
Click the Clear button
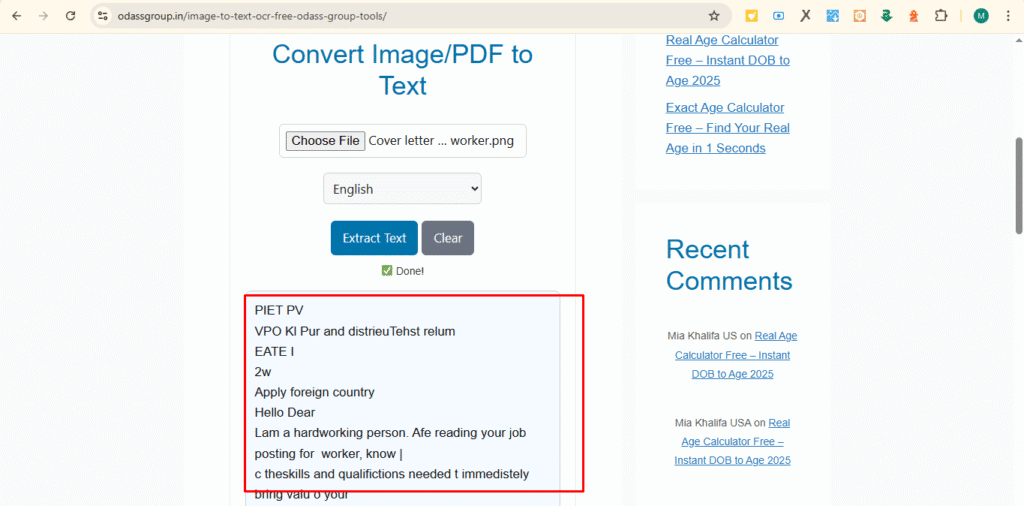click(448, 238)
